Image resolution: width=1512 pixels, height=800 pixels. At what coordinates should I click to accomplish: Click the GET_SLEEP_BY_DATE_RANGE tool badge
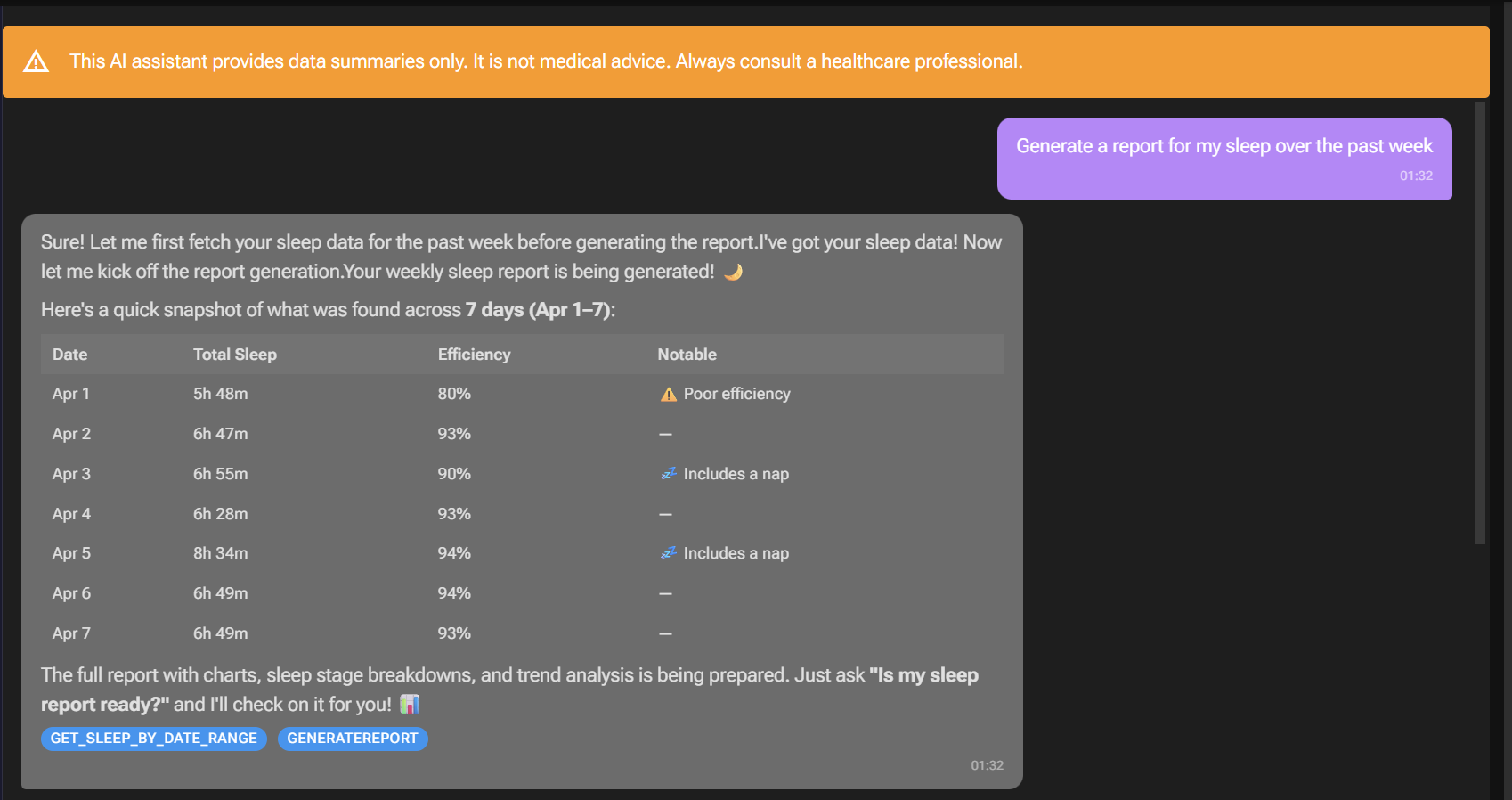(153, 739)
